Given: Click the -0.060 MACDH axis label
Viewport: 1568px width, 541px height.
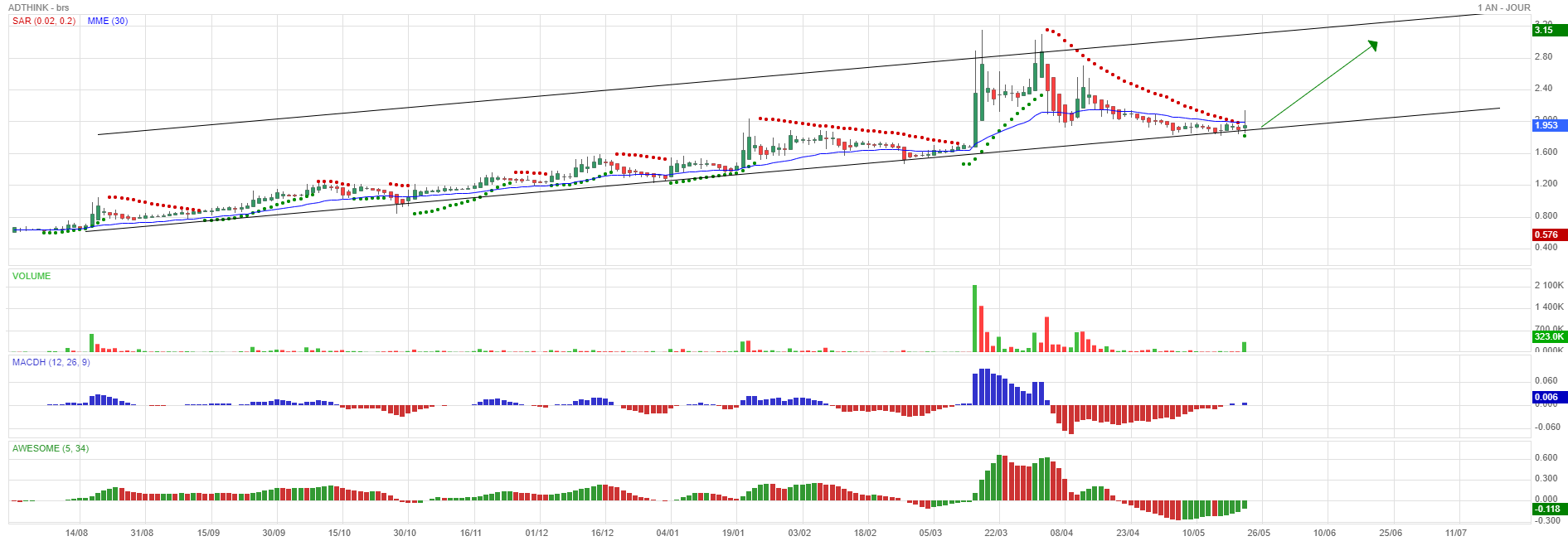Looking at the screenshot, I should (1546, 427).
